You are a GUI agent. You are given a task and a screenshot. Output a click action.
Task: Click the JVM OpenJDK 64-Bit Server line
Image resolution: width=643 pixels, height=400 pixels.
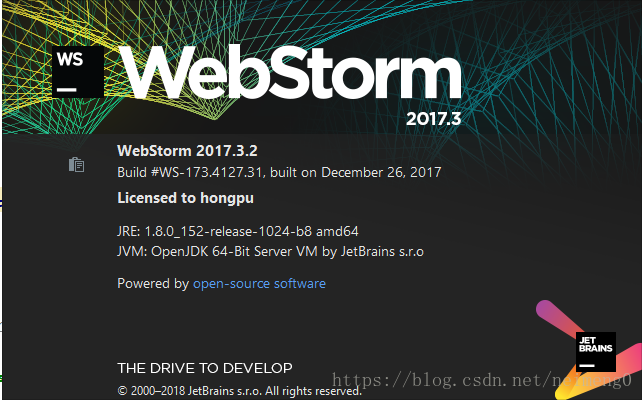[x=270, y=251]
